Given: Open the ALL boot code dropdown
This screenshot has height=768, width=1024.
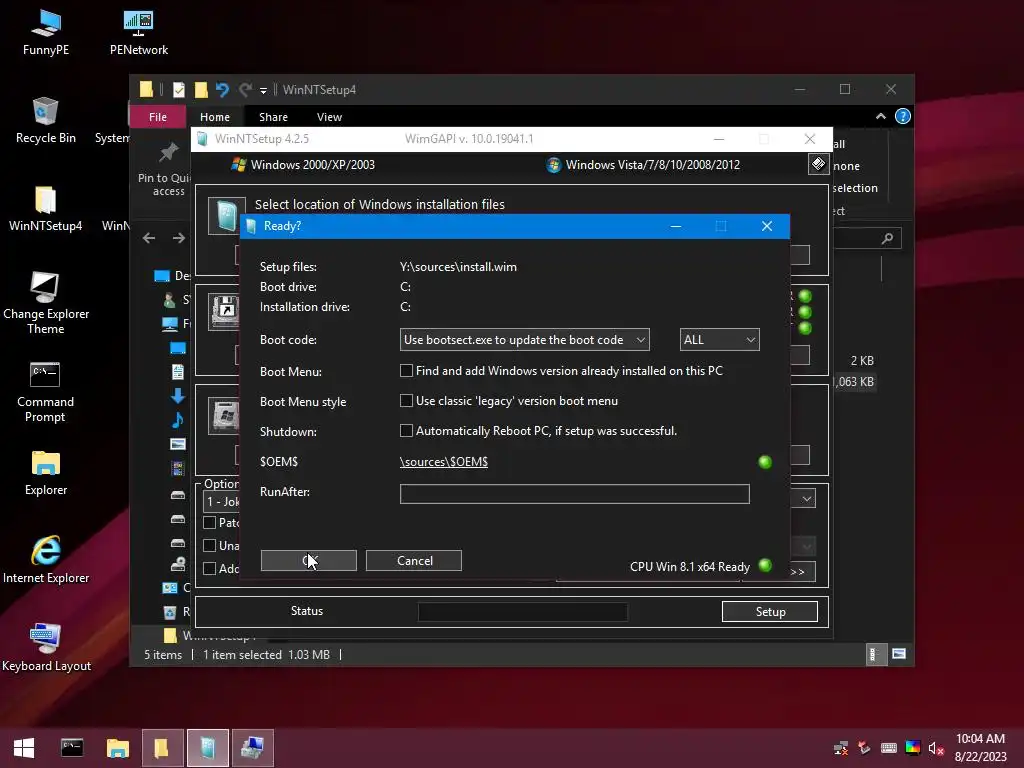Looking at the screenshot, I should [719, 340].
